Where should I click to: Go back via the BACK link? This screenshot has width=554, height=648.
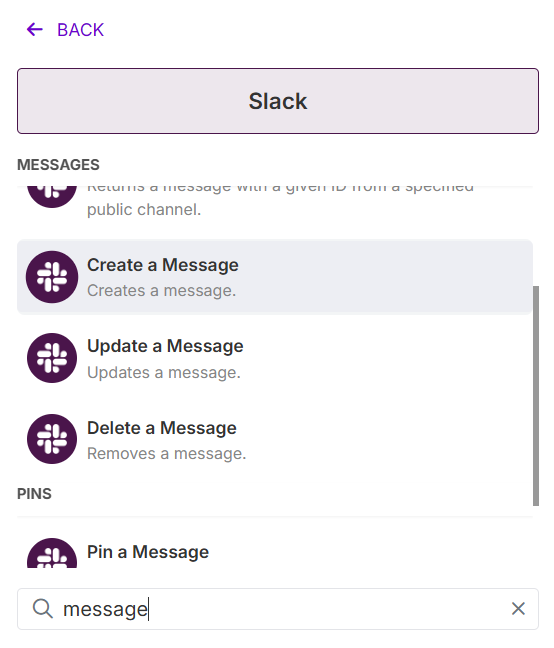point(65,30)
